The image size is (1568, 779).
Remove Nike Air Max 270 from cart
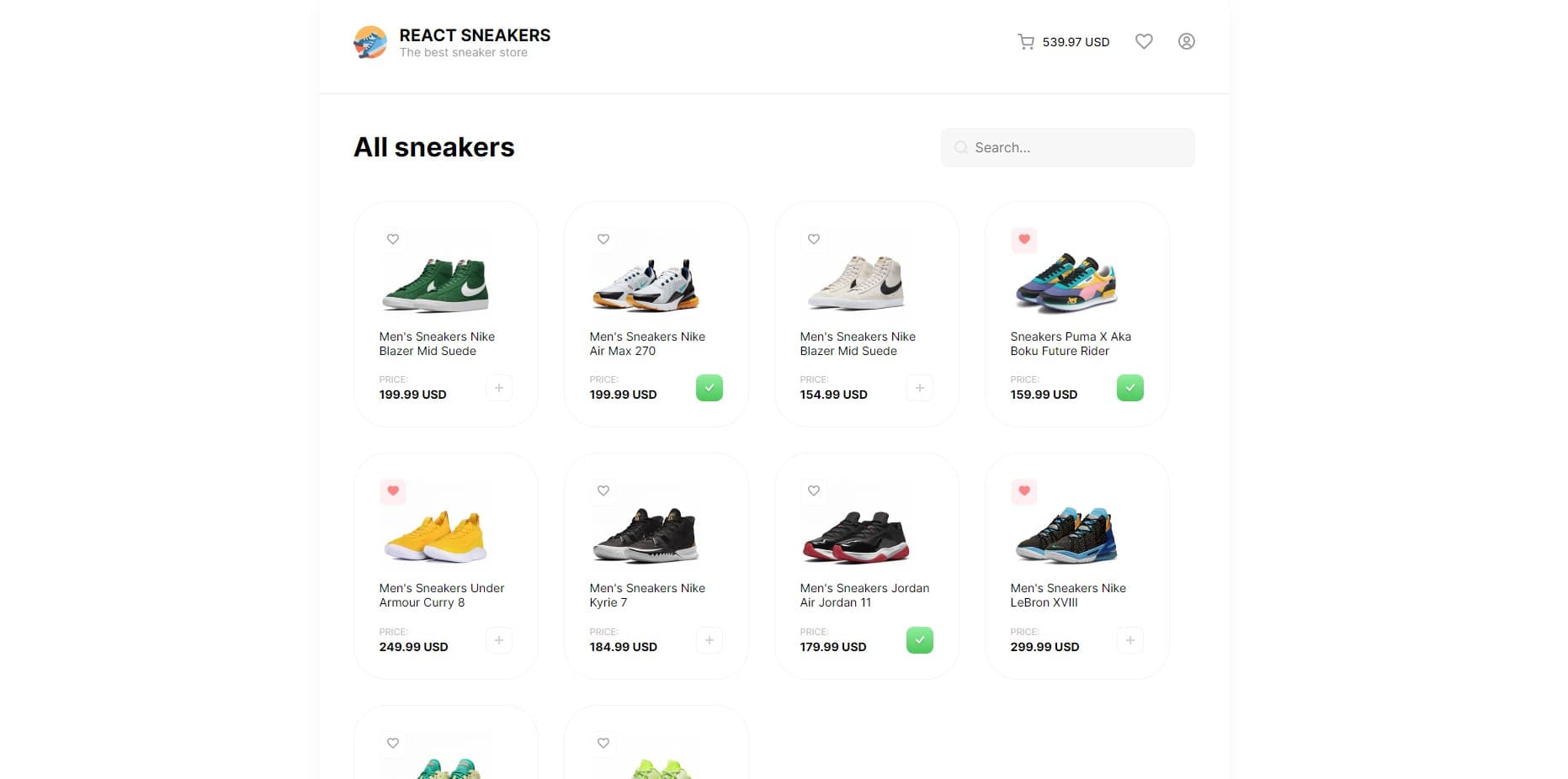(x=710, y=388)
